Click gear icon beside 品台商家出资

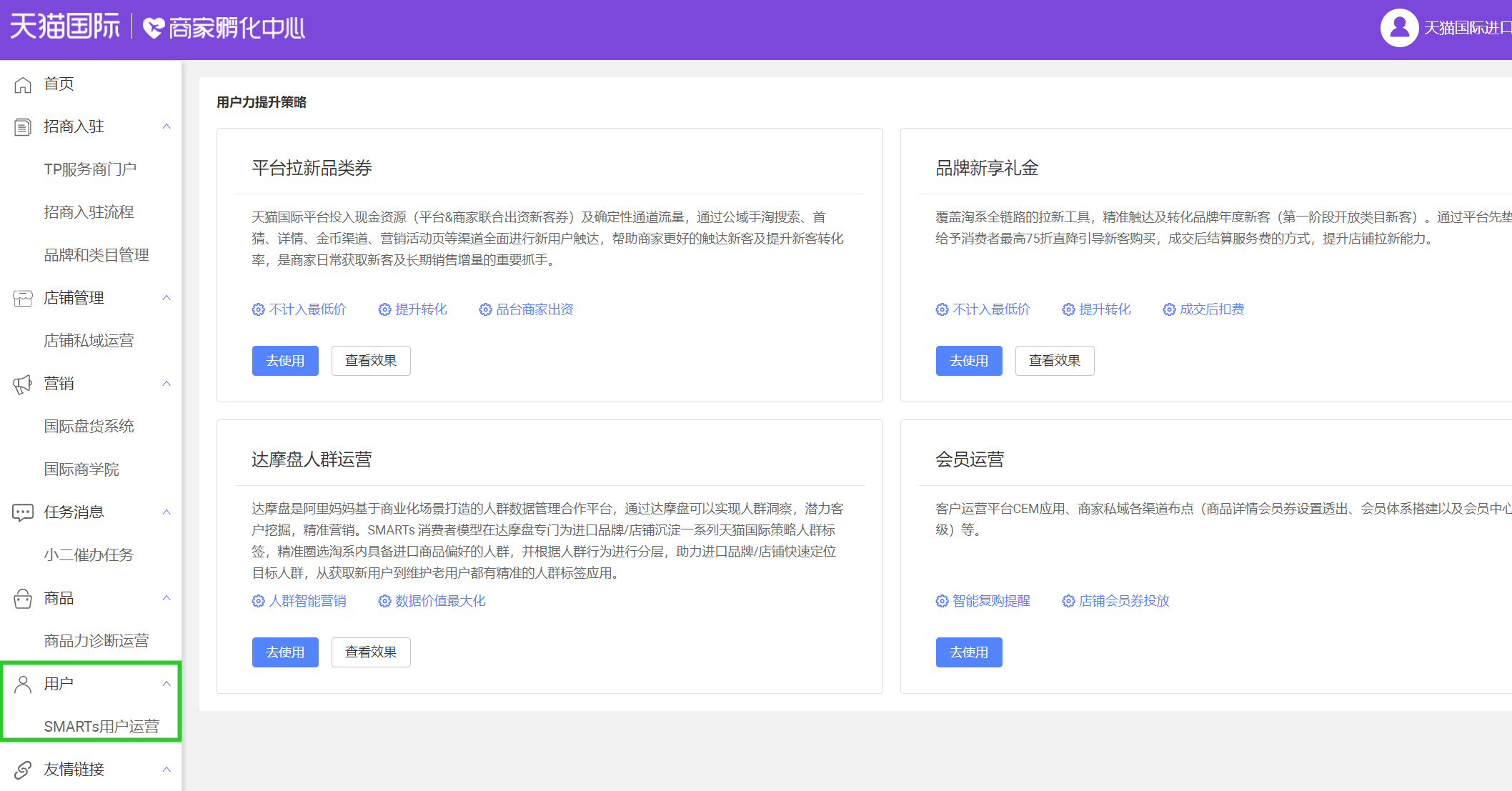click(x=485, y=309)
